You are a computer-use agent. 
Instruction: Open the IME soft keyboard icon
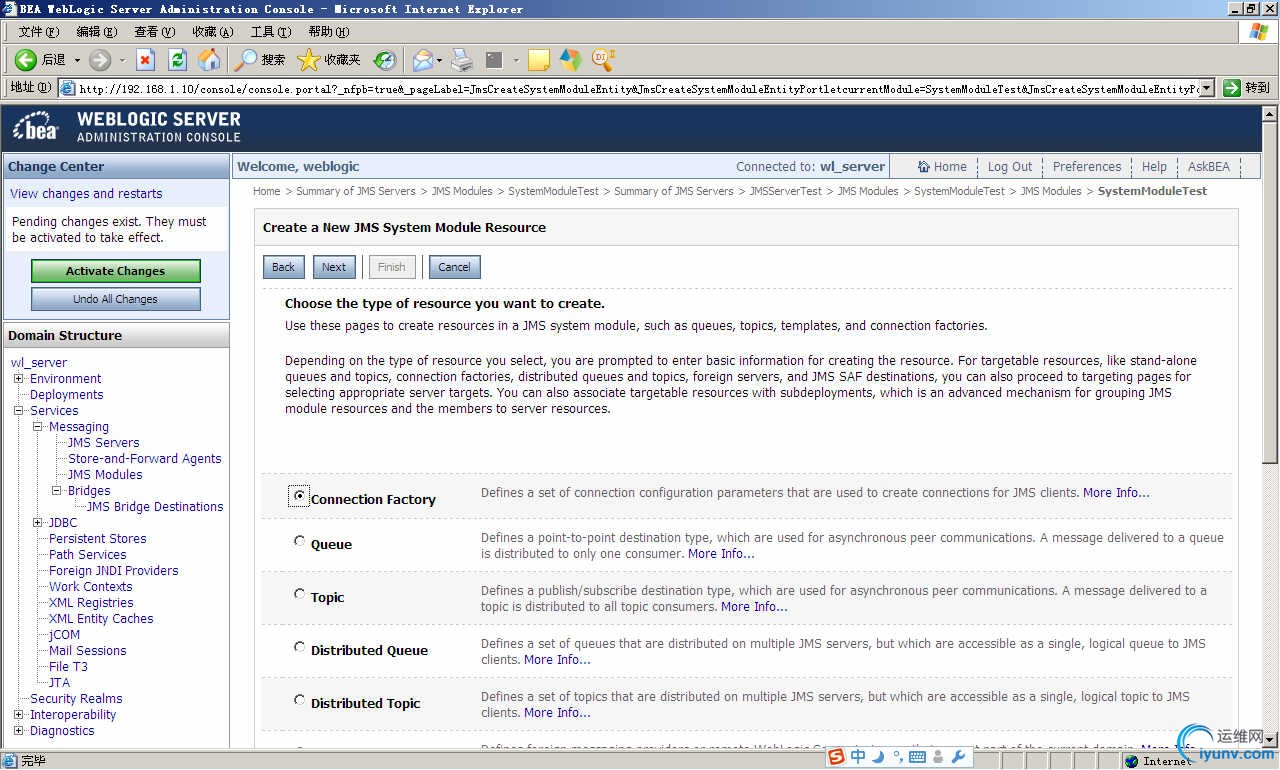(917, 758)
